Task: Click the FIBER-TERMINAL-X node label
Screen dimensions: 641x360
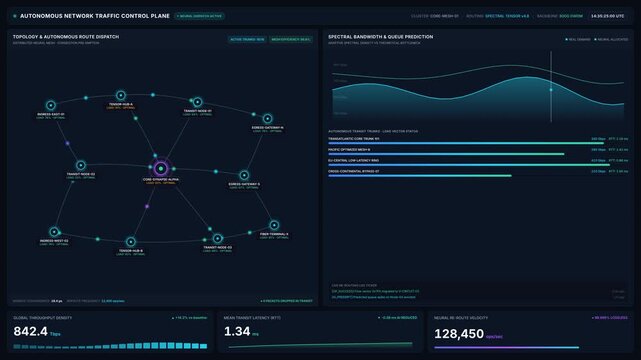Action: pos(274,234)
